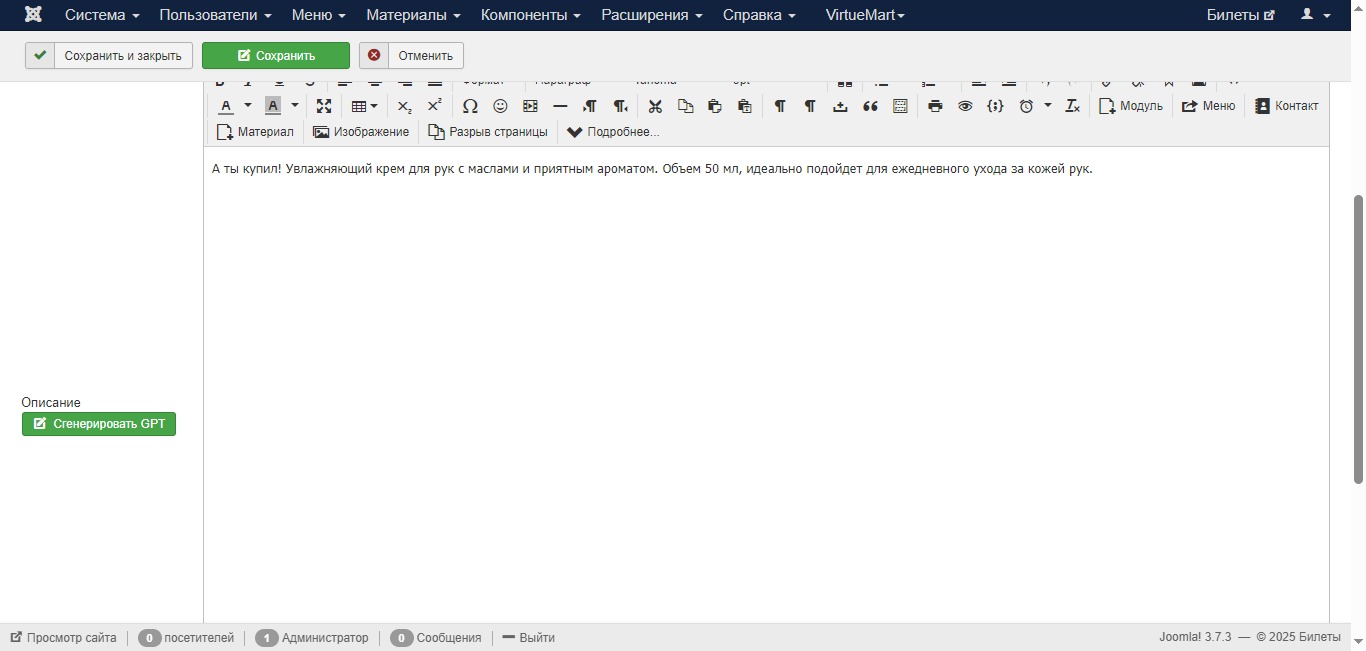Insert a Материал link via editor button

coord(255,132)
